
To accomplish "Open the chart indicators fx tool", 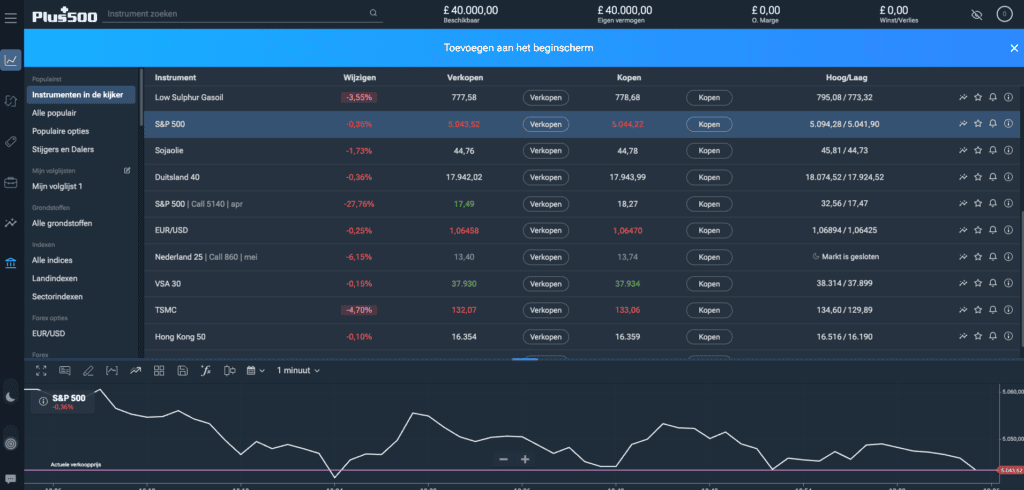I will tap(205, 371).
